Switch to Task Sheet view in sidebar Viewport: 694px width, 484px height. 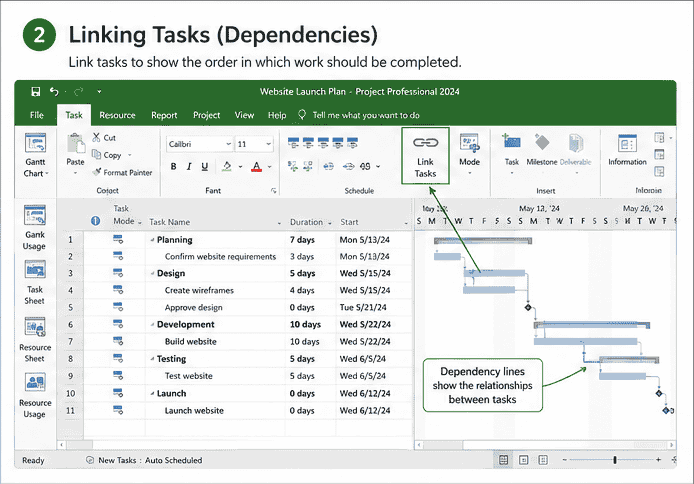35,283
